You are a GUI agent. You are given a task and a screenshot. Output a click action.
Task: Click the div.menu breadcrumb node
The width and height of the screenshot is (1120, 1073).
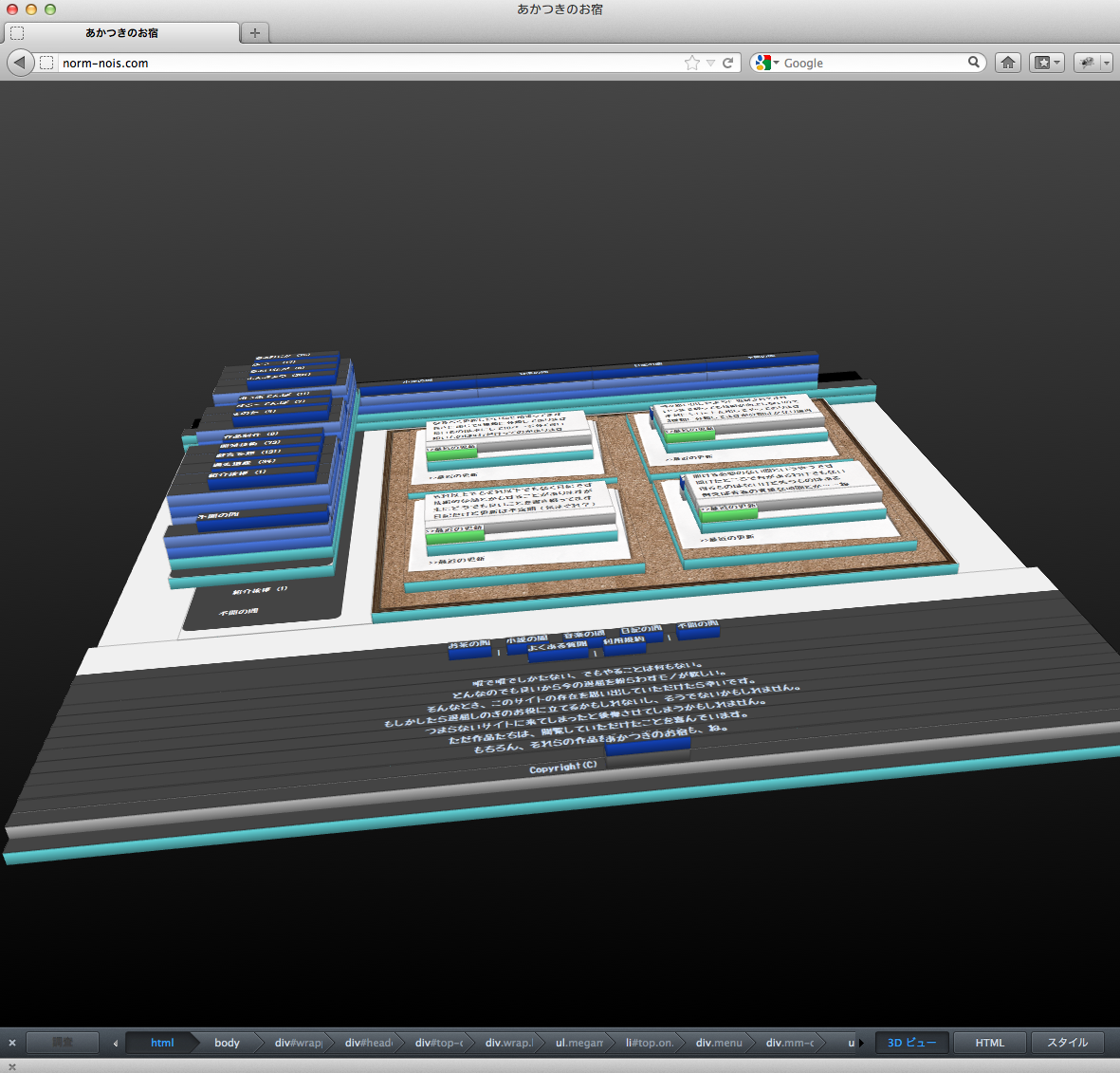(x=718, y=1043)
